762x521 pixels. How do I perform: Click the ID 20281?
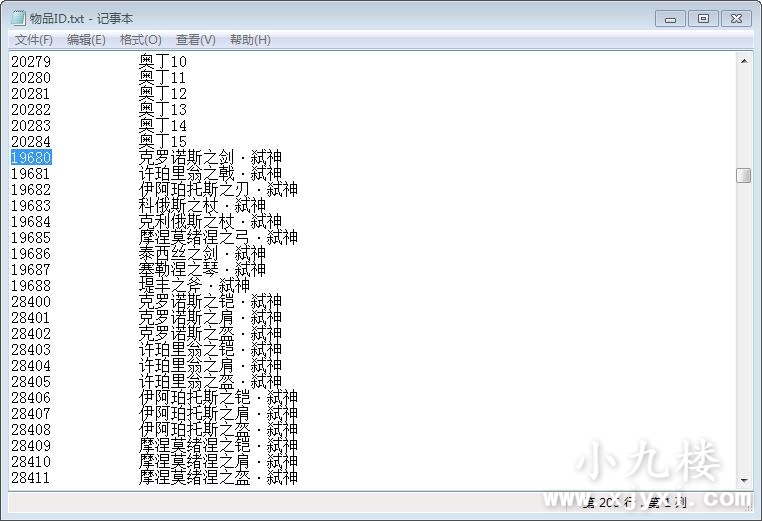(x=31, y=94)
